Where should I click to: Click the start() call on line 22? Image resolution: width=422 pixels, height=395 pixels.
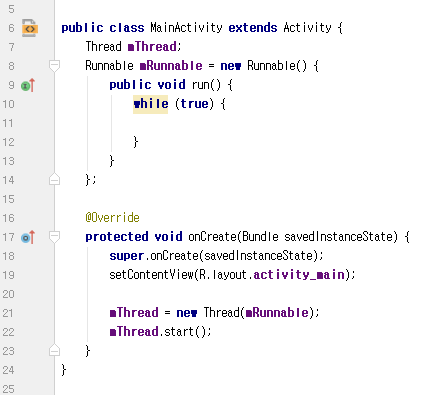point(185,332)
